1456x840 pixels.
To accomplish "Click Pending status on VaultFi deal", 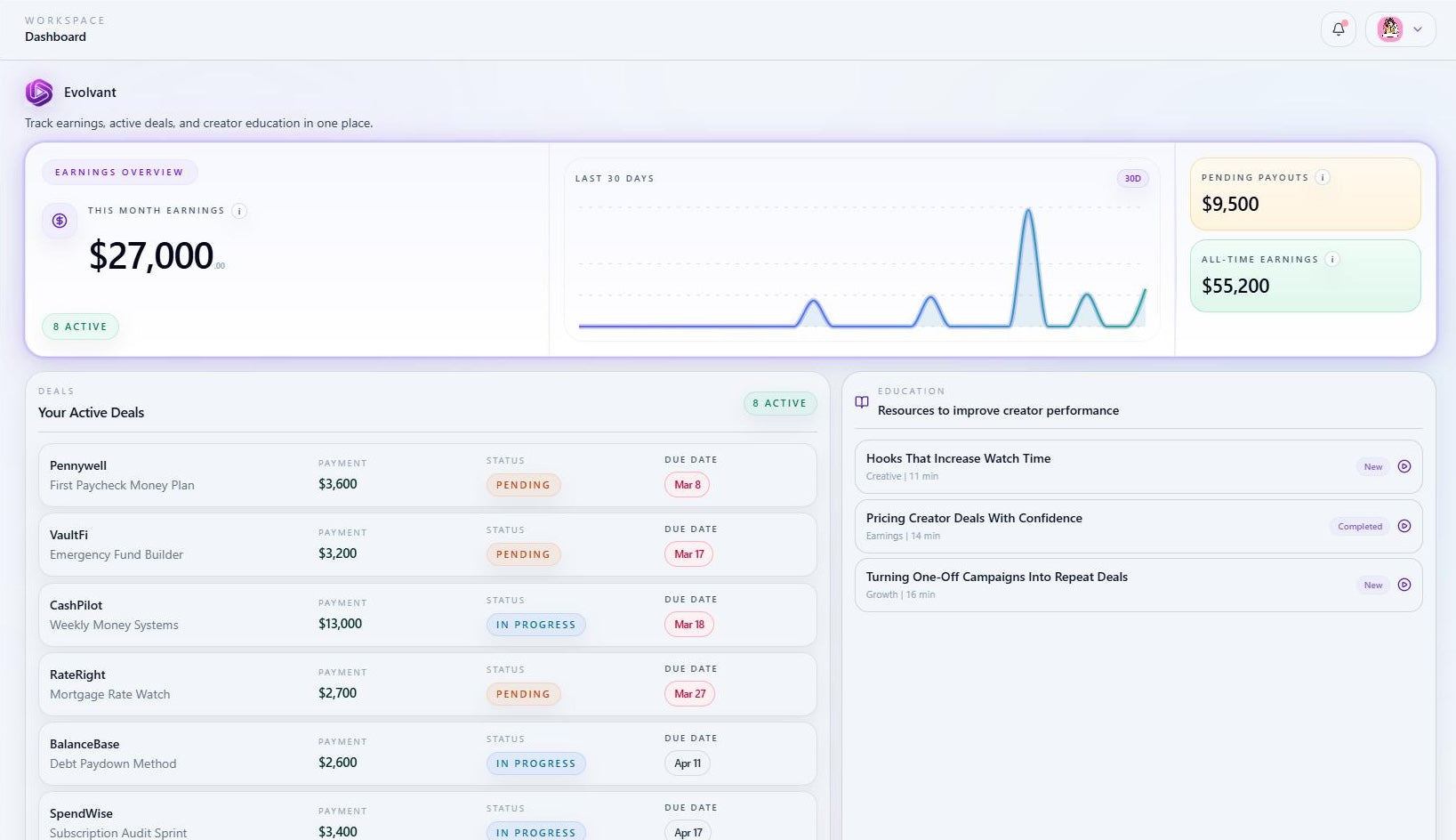I will coord(523,554).
